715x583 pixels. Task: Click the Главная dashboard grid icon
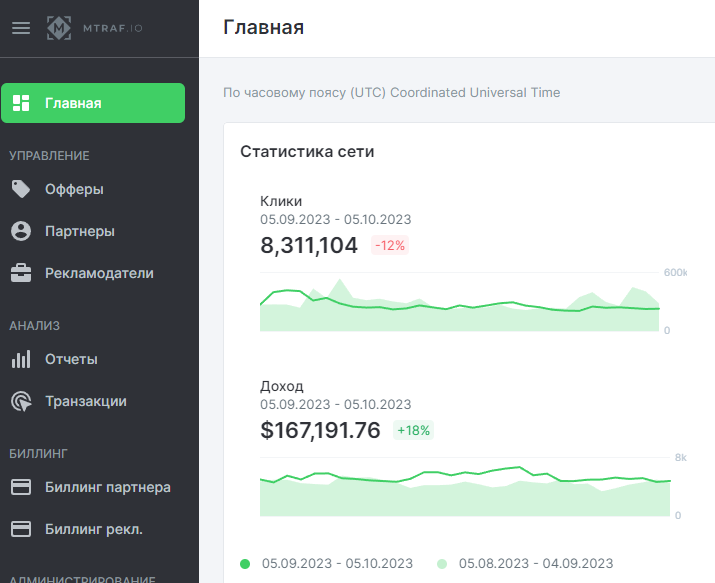[x=21, y=103]
